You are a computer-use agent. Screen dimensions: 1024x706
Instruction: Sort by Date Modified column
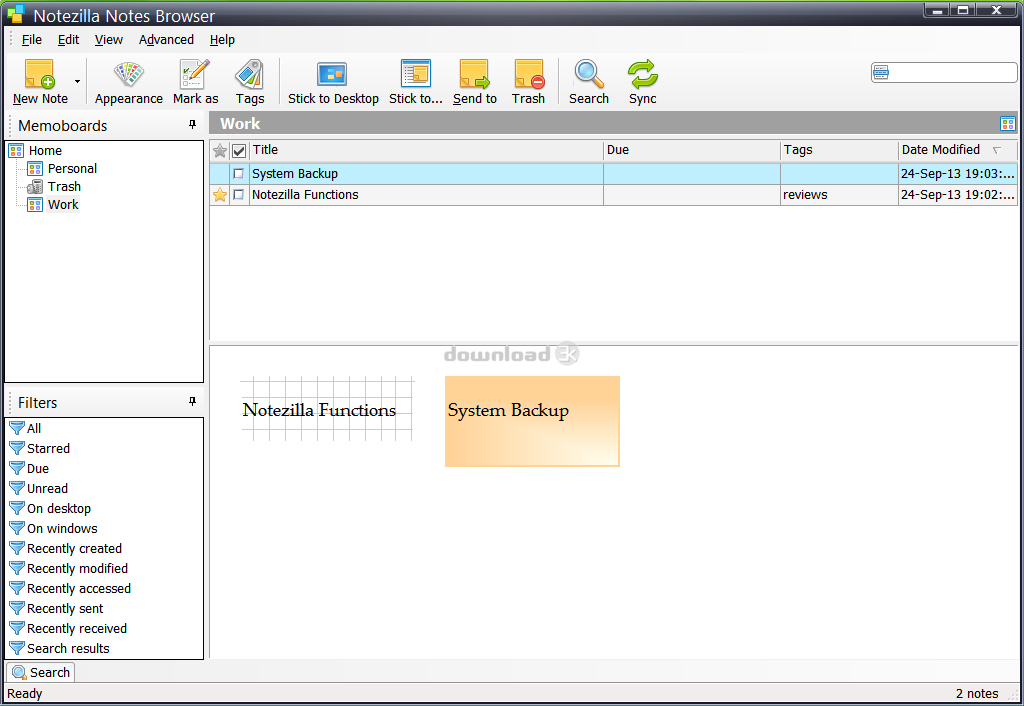(957, 150)
